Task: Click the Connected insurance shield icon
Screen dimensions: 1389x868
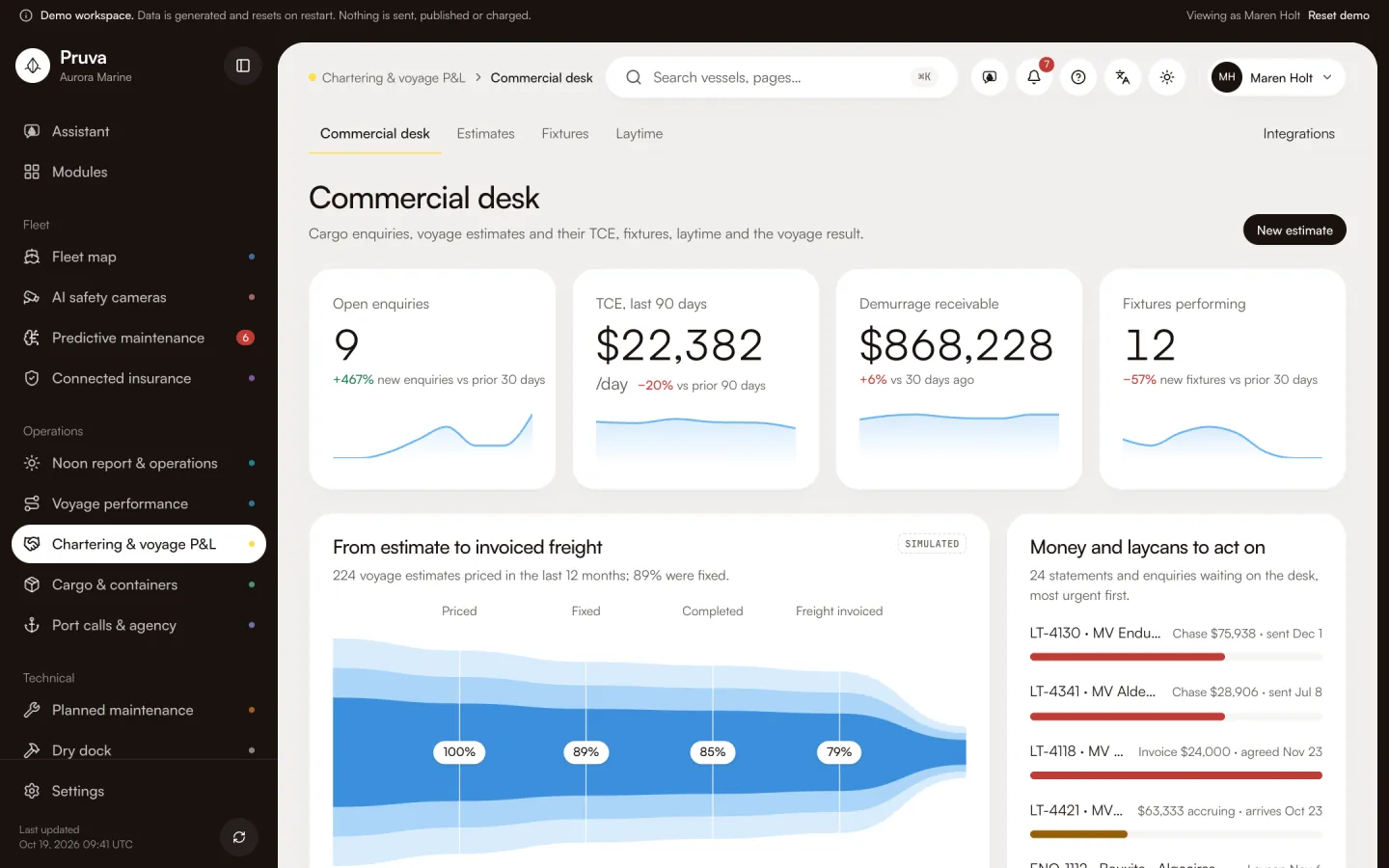Action: coord(32,378)
